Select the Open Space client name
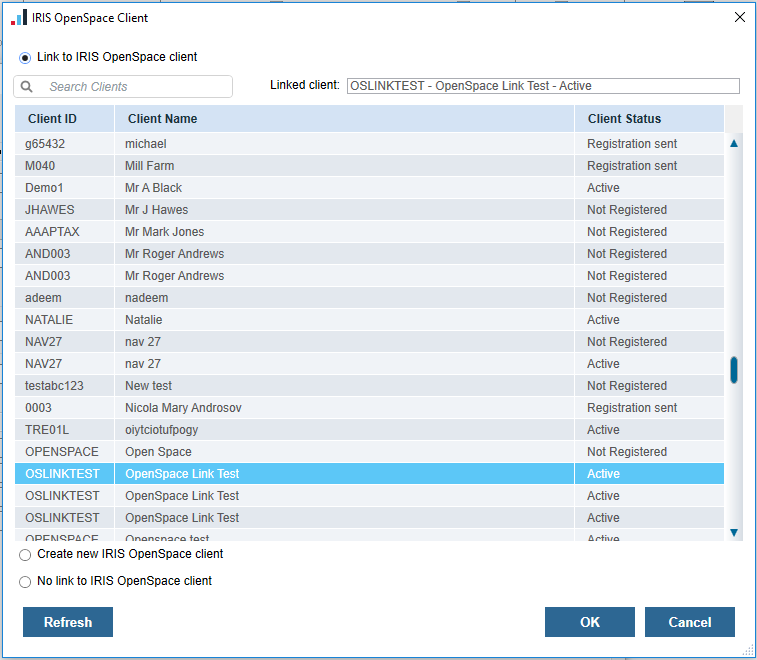This screenshot has height=660, width=757. pyautogui.click(x=158, y=452)
